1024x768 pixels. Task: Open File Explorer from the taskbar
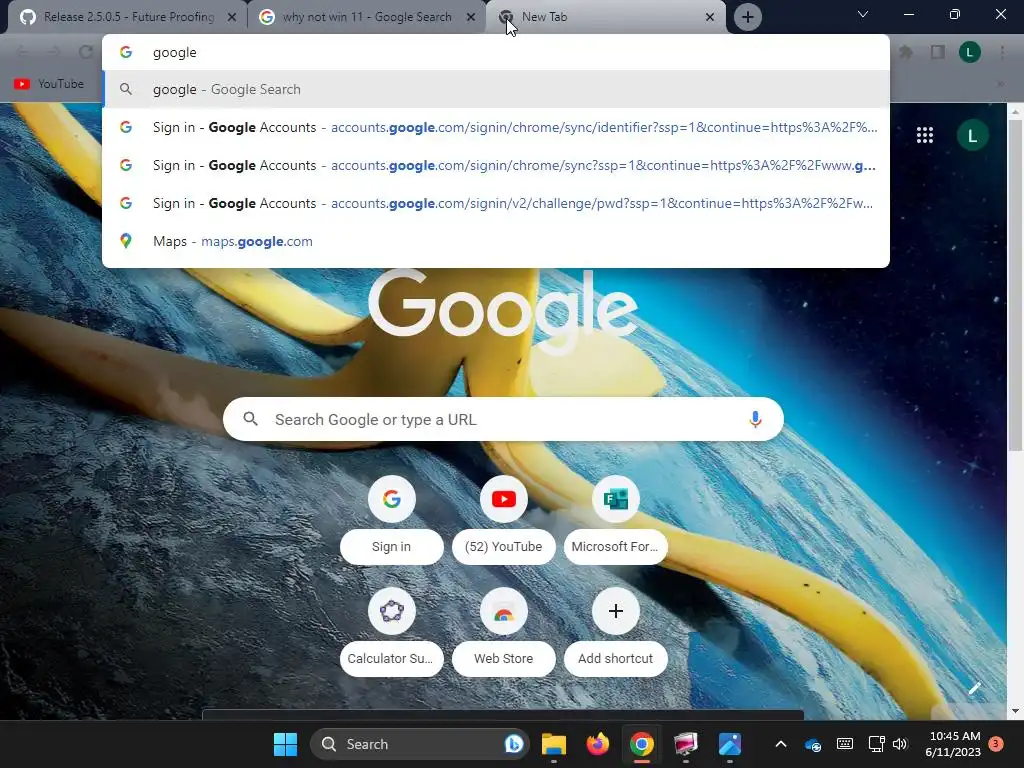coord(554,744)
